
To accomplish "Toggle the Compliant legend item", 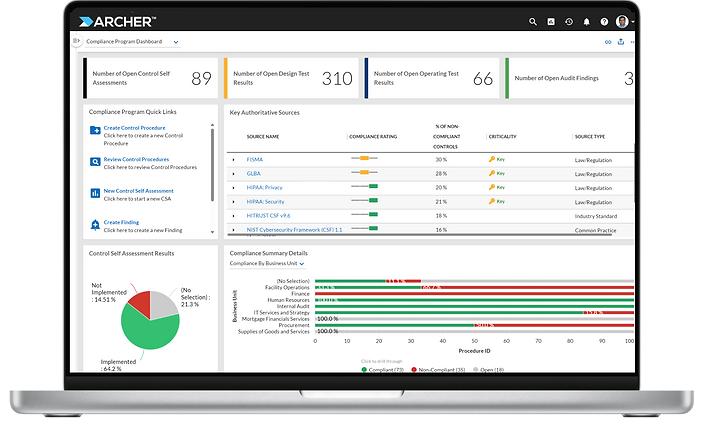I will pyautogui.click(x=382, y=369).
